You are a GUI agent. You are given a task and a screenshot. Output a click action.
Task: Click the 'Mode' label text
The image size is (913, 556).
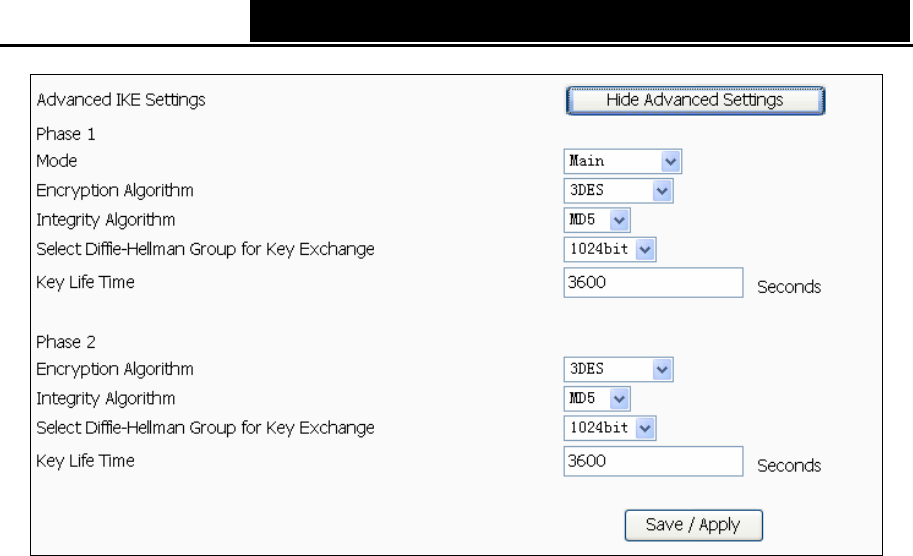point(56,161)
